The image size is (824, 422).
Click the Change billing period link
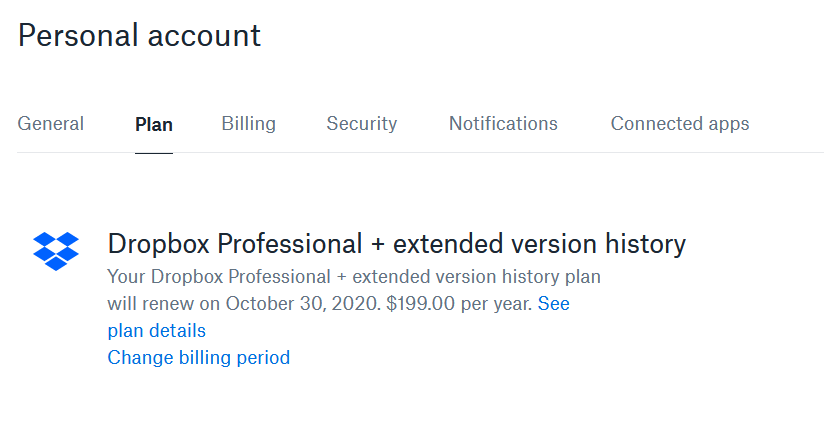[199, 357]
